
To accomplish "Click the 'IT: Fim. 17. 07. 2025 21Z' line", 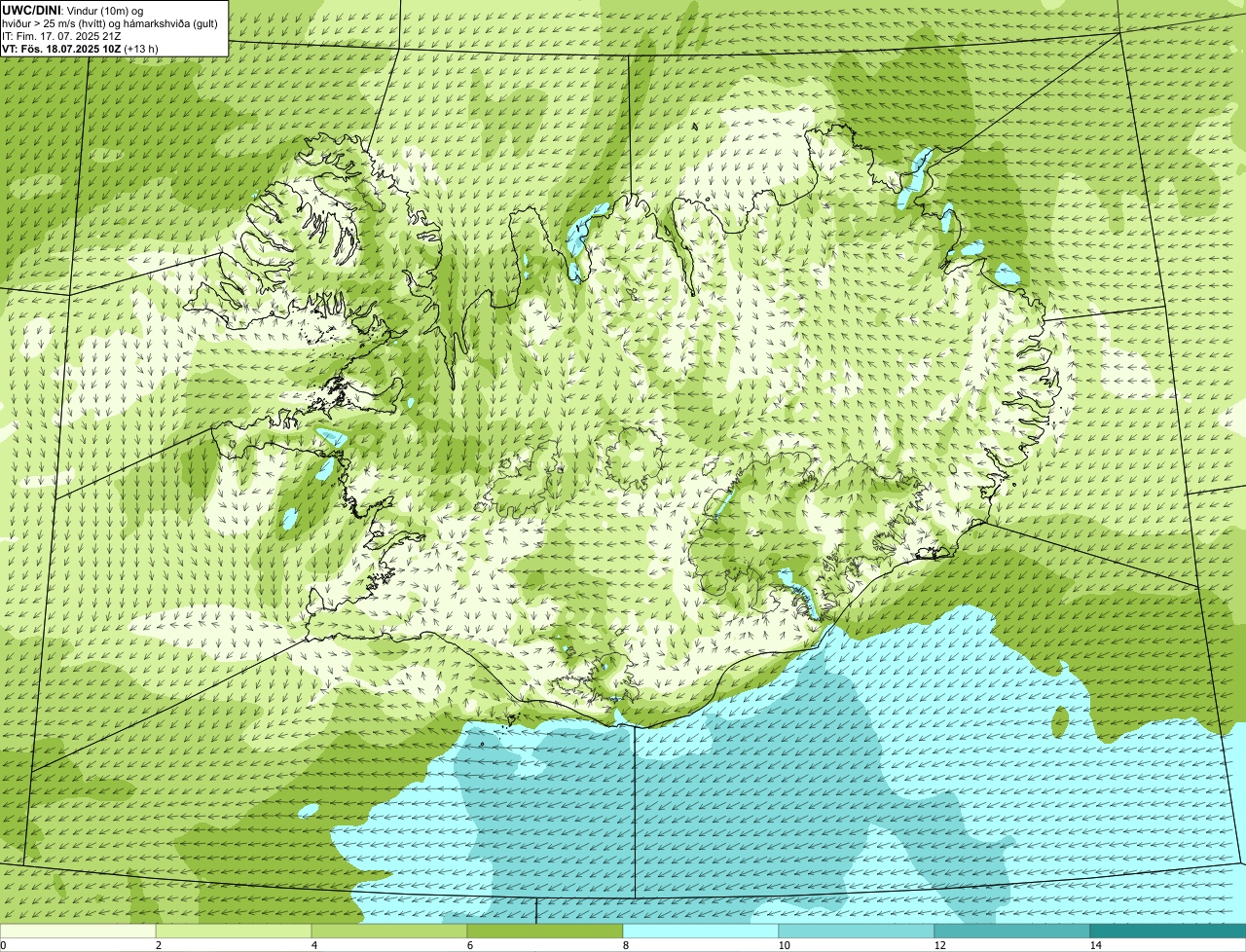I will coord(61,36).
